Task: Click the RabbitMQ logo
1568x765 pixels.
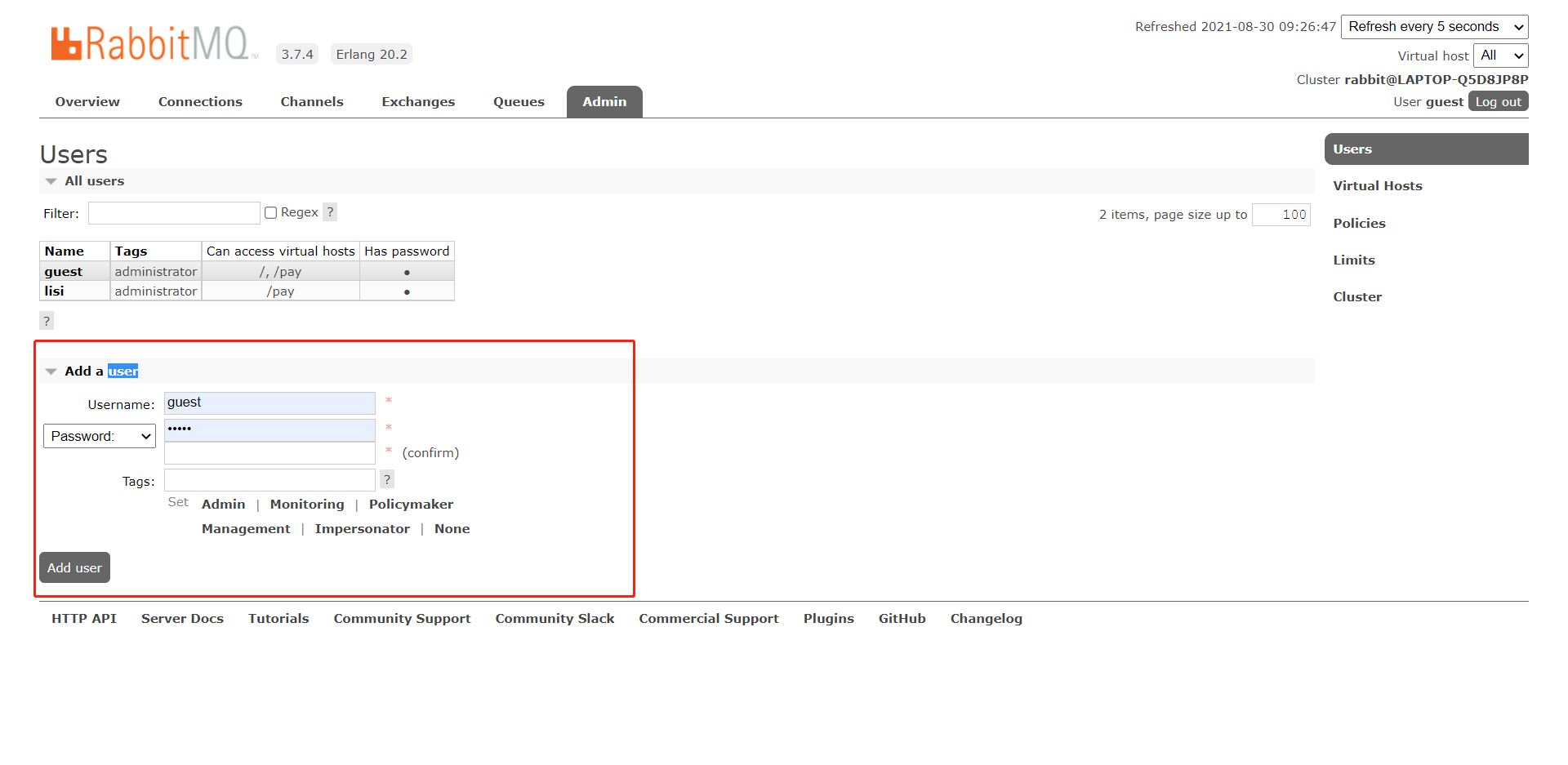Action: click(154, 43)
